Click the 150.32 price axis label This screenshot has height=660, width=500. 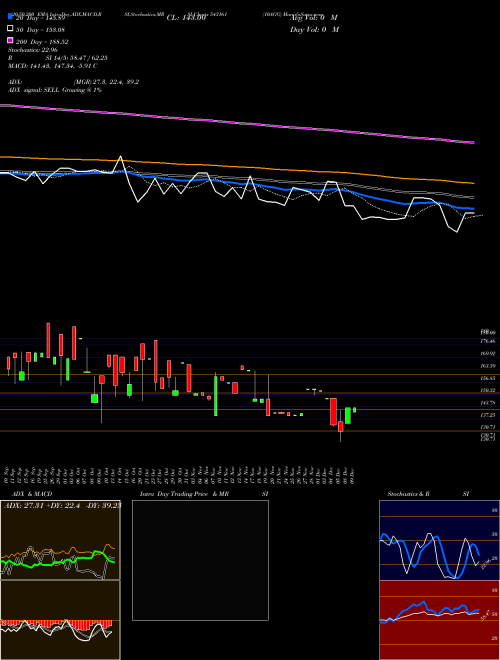[487, 391]
